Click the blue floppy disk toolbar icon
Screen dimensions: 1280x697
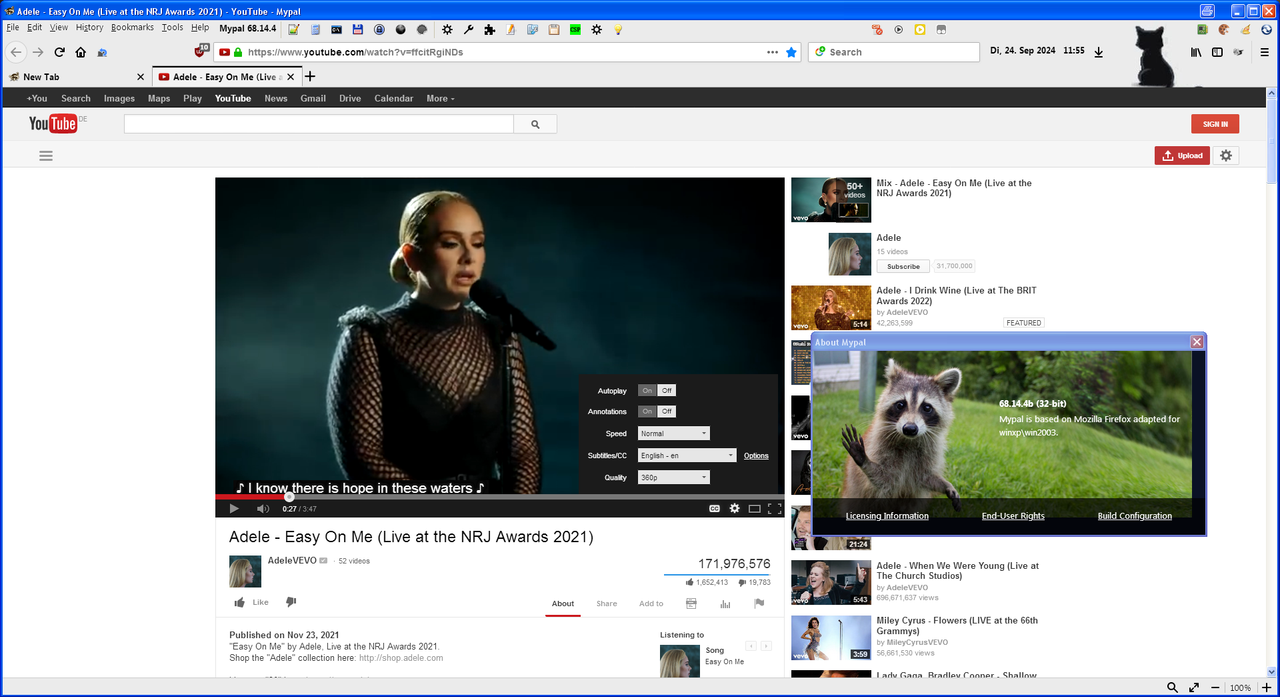pyautogui.click(x=357, y=29)
